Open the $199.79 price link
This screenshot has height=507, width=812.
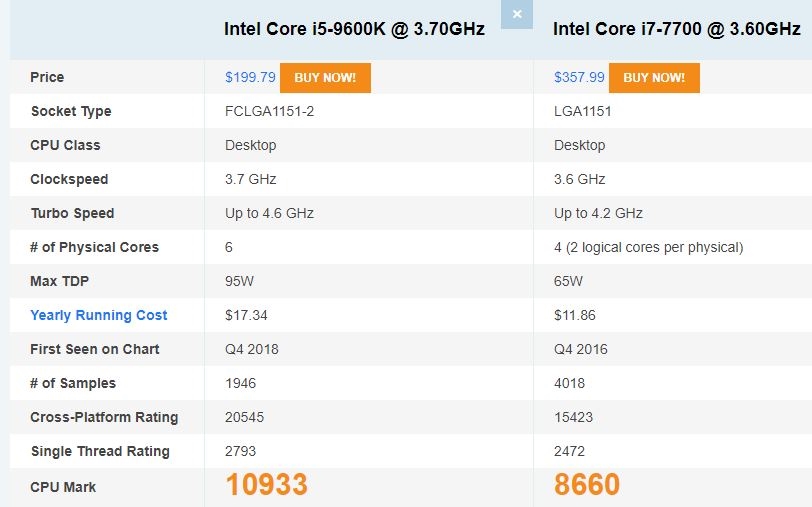(x=250, y=77)
